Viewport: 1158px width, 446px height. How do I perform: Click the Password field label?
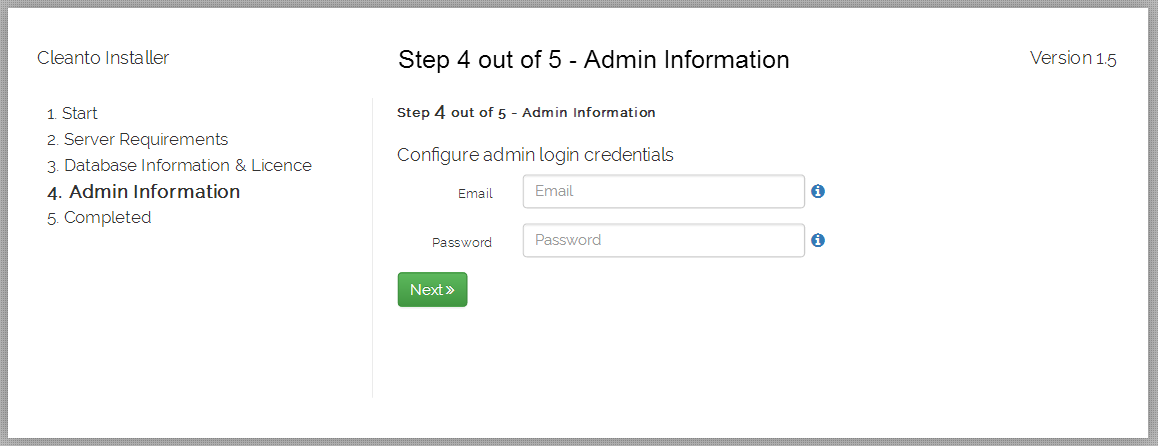click(462, 242)
